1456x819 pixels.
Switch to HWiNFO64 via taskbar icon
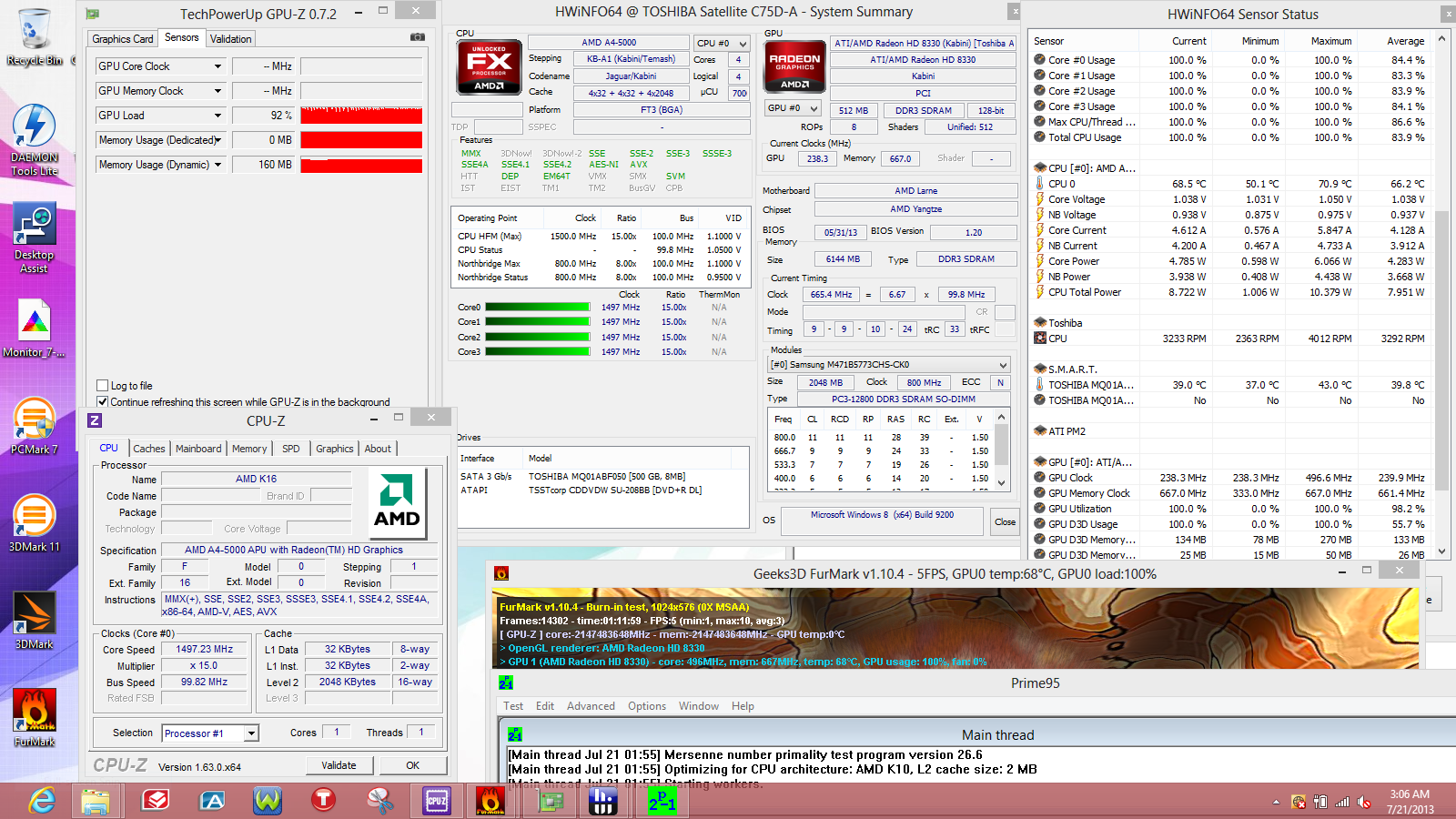603,801
